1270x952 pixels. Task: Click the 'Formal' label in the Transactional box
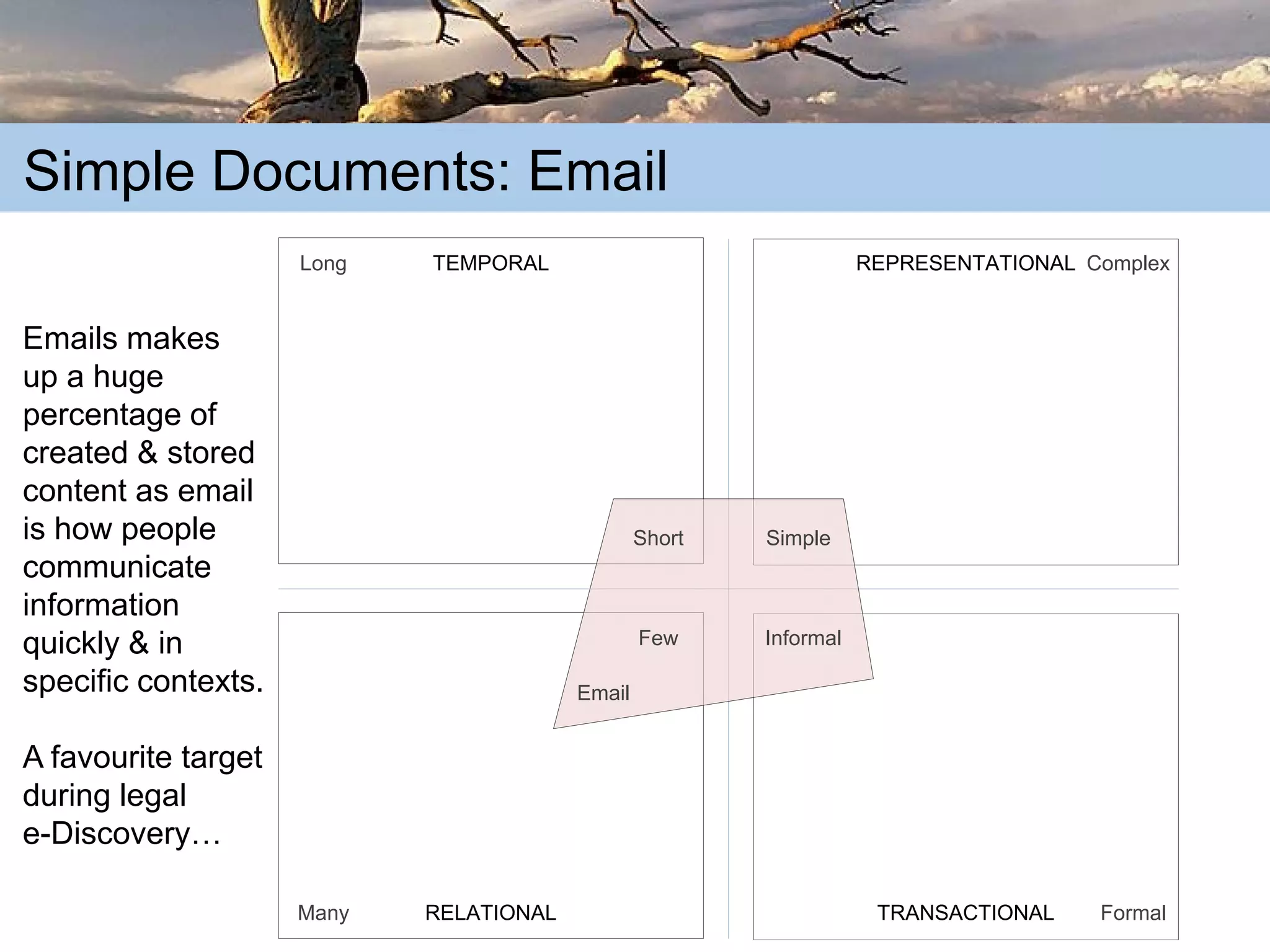pyautogui.click(x=1133, y=913)
